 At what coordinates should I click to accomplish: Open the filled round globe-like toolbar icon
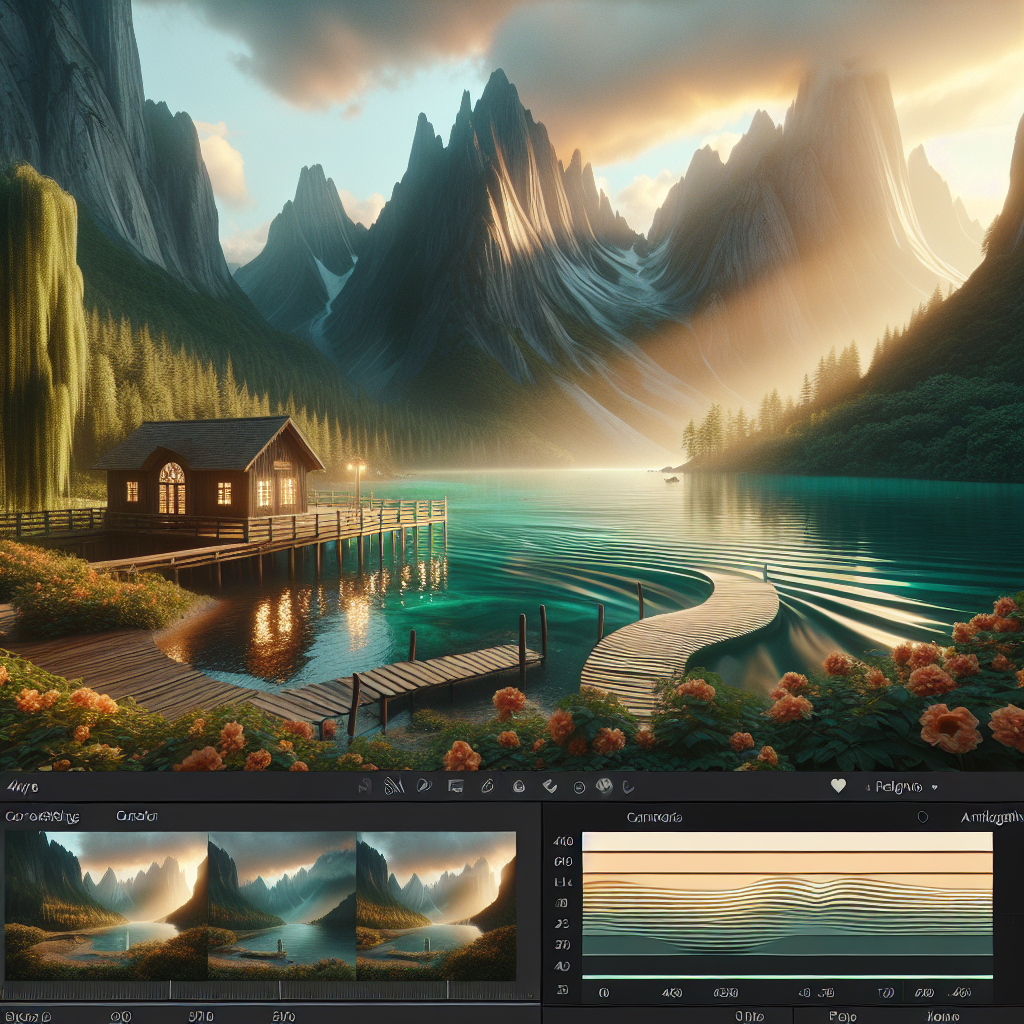(x=604, y=786)
